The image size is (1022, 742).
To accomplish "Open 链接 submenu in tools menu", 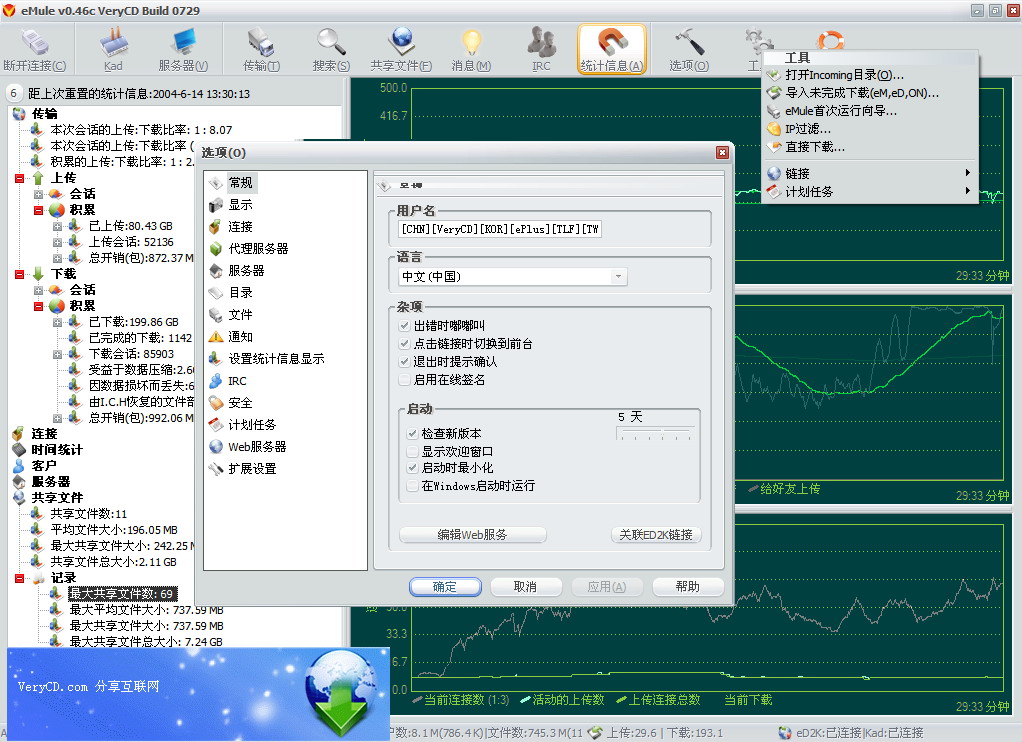I will coord(870,173).
